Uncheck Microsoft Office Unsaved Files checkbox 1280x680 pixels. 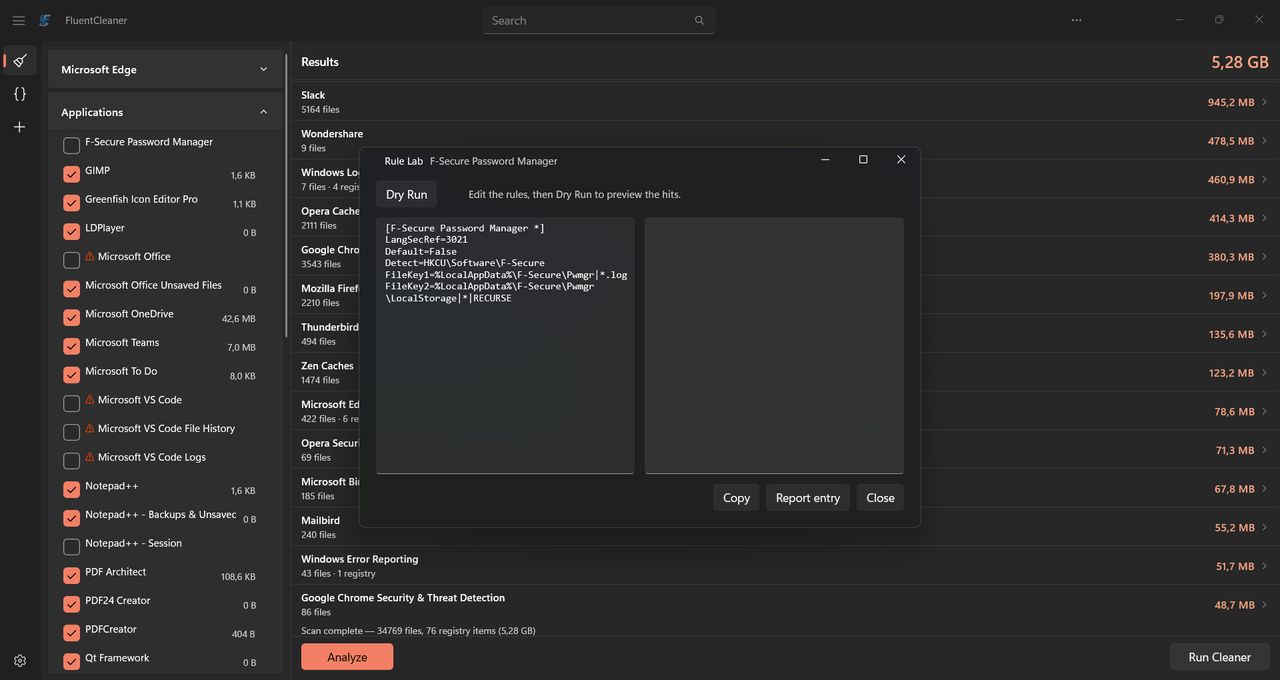(71, 289)
